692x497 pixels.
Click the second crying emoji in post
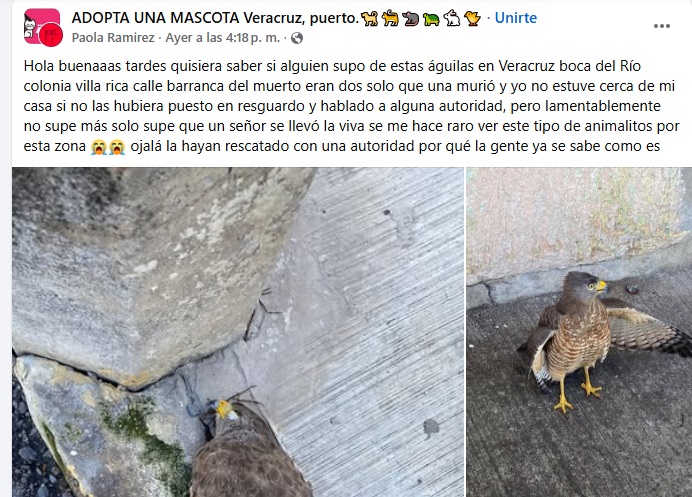click(x=117, y=147)
